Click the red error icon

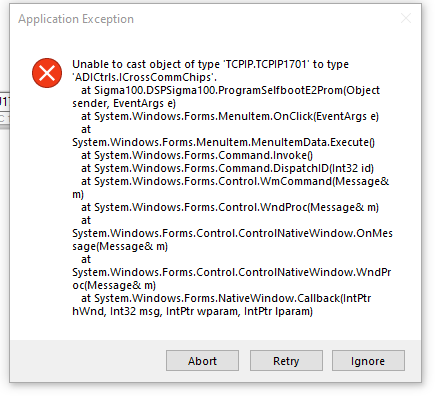click(47, 73)
